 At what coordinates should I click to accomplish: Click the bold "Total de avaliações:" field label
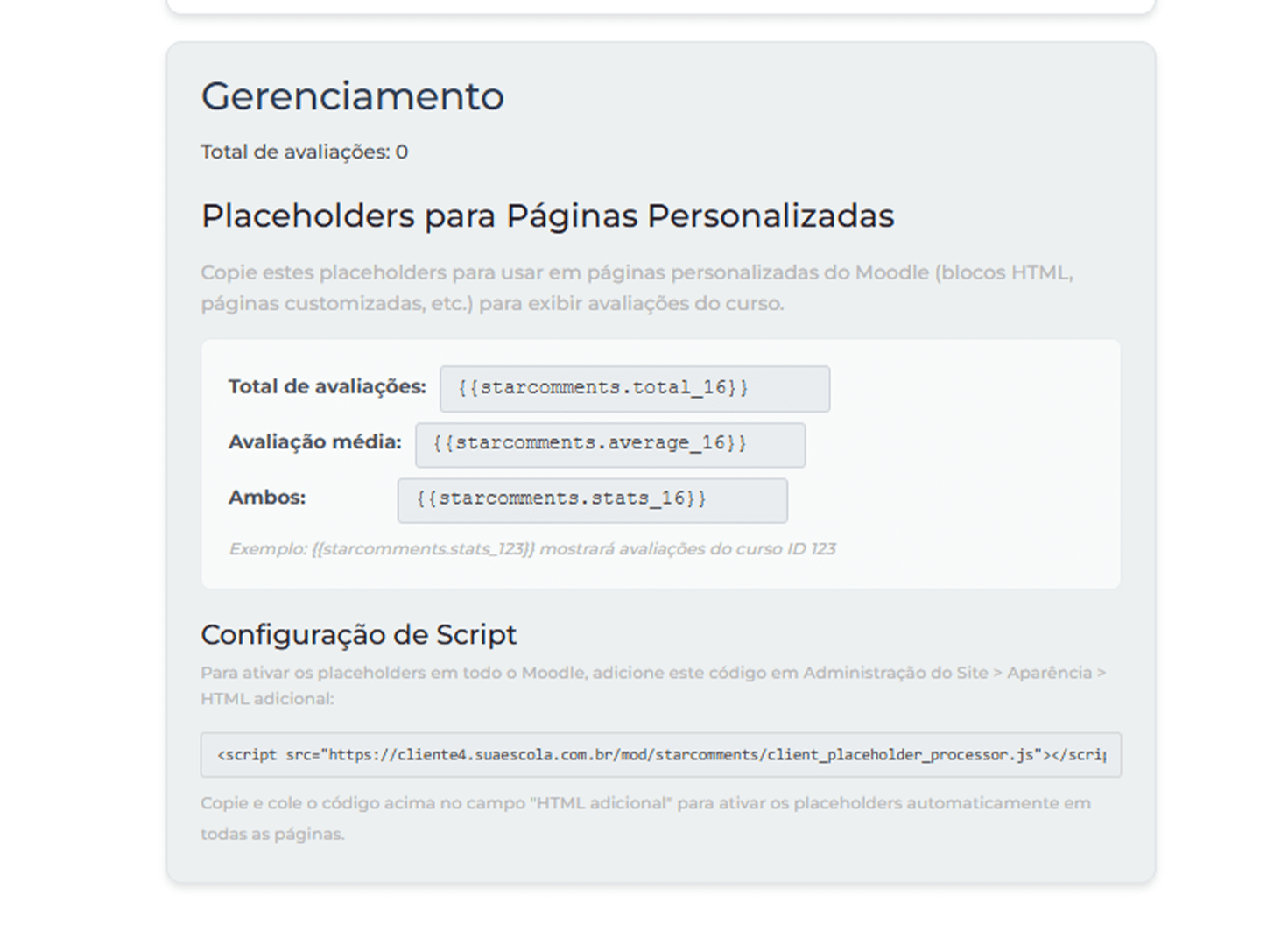(327, 387)
